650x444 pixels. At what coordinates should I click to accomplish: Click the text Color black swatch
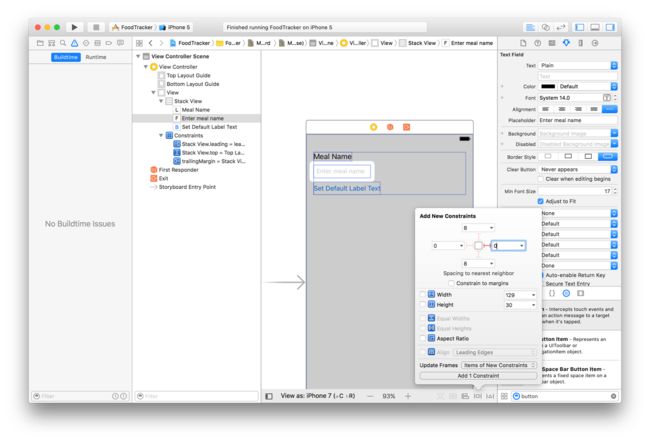548,87
